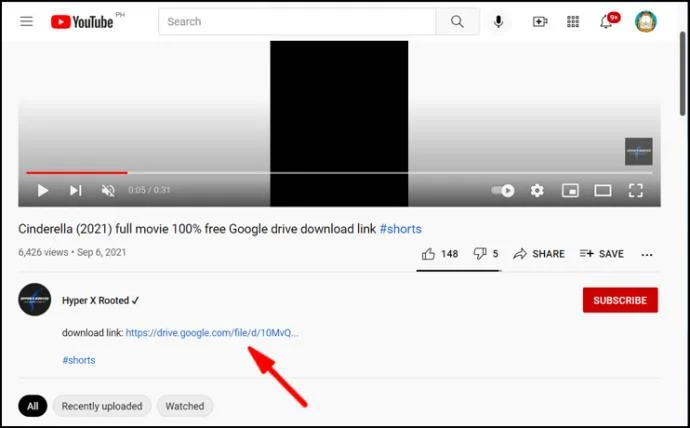Click the SHARE button
The image size is (690, 428).
[539, 254]
